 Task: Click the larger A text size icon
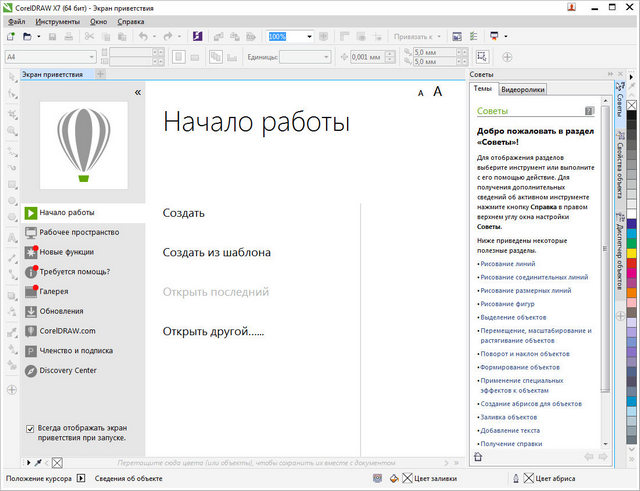(437, 92)
